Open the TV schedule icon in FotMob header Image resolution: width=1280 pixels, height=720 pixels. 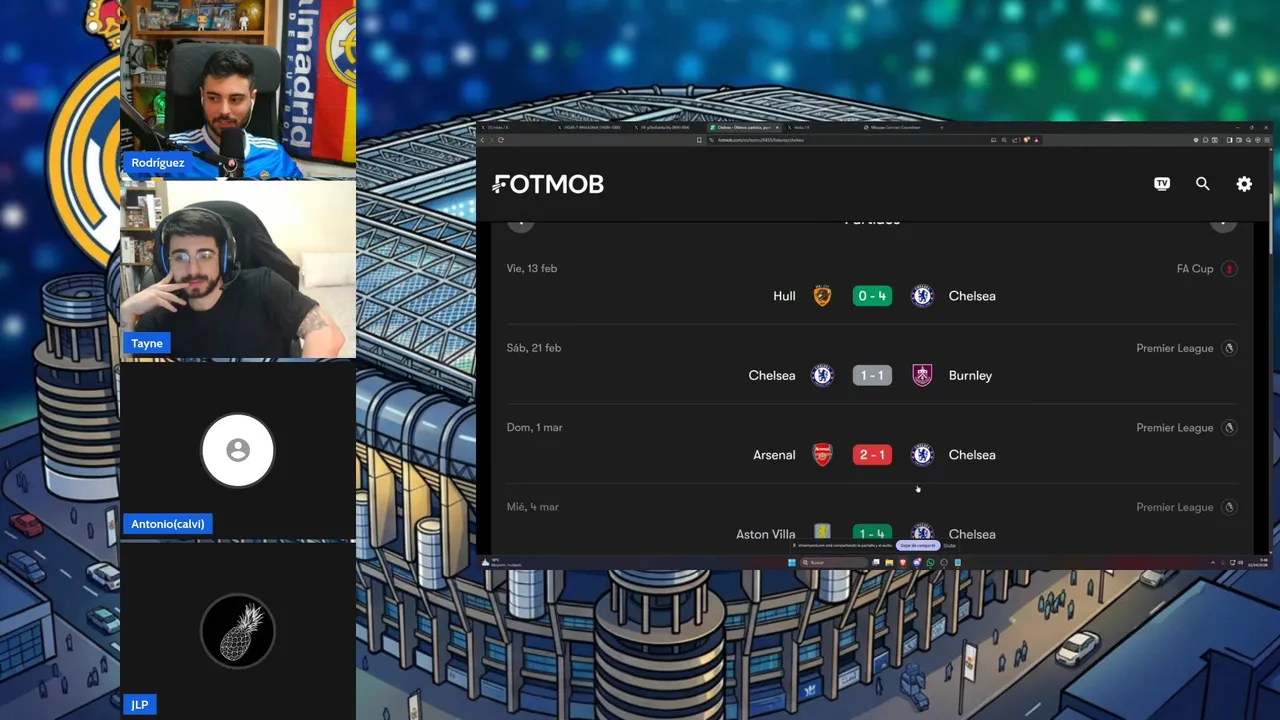click(x=1162, y=184)
